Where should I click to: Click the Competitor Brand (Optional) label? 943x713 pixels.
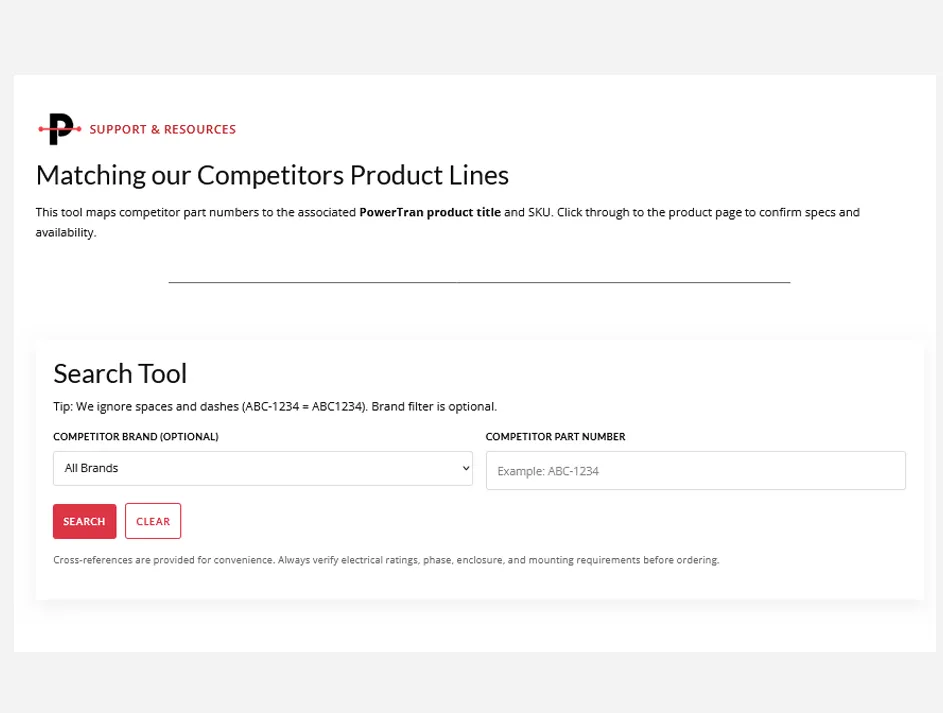(x=135, y=437)
